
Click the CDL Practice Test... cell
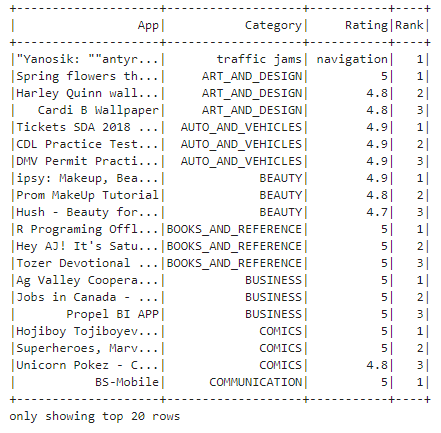pyautogui.click(x=87, y=144)
